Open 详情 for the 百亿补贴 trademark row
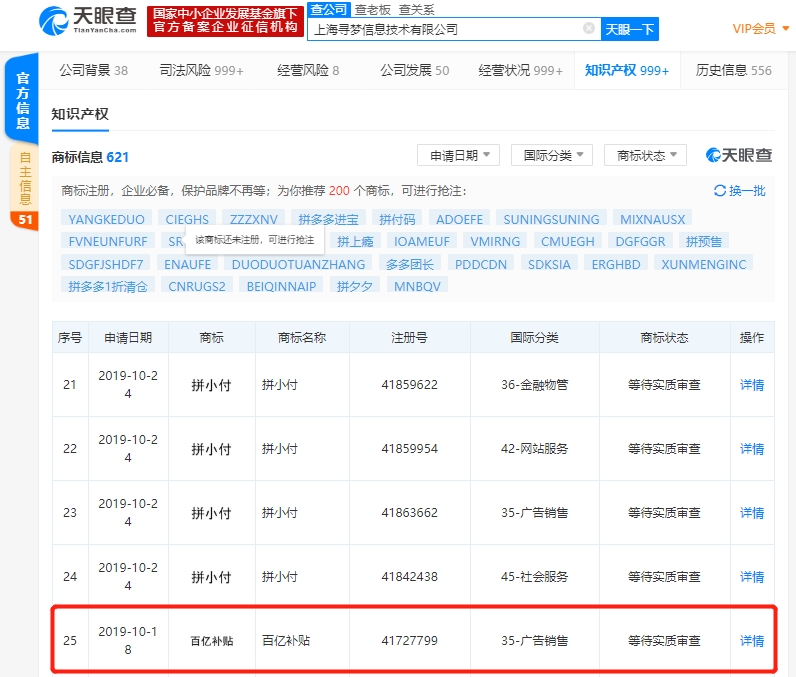Viewport: 796px width, 677px height. (751, 640)
